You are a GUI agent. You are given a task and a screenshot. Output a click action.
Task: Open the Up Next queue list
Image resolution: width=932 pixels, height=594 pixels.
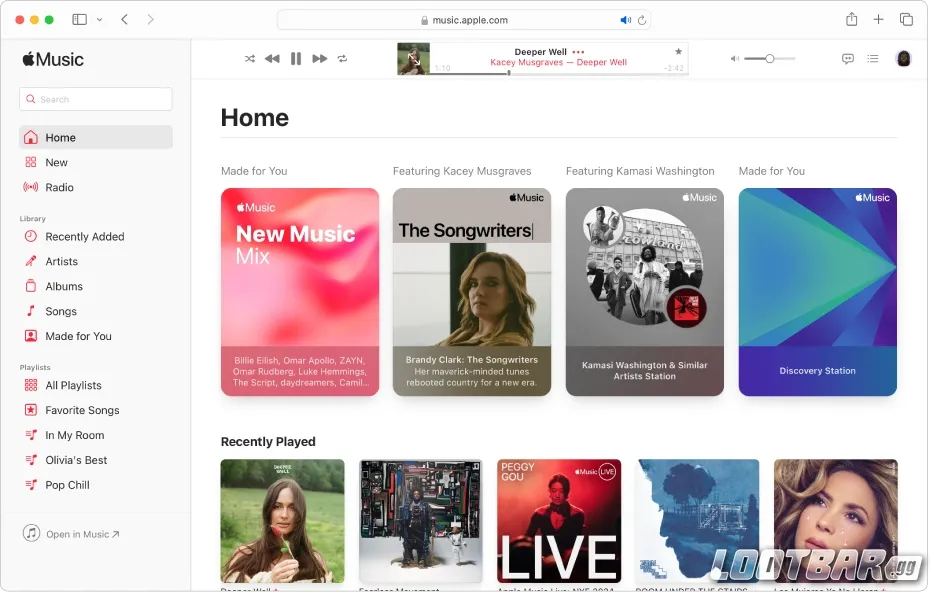872,58
